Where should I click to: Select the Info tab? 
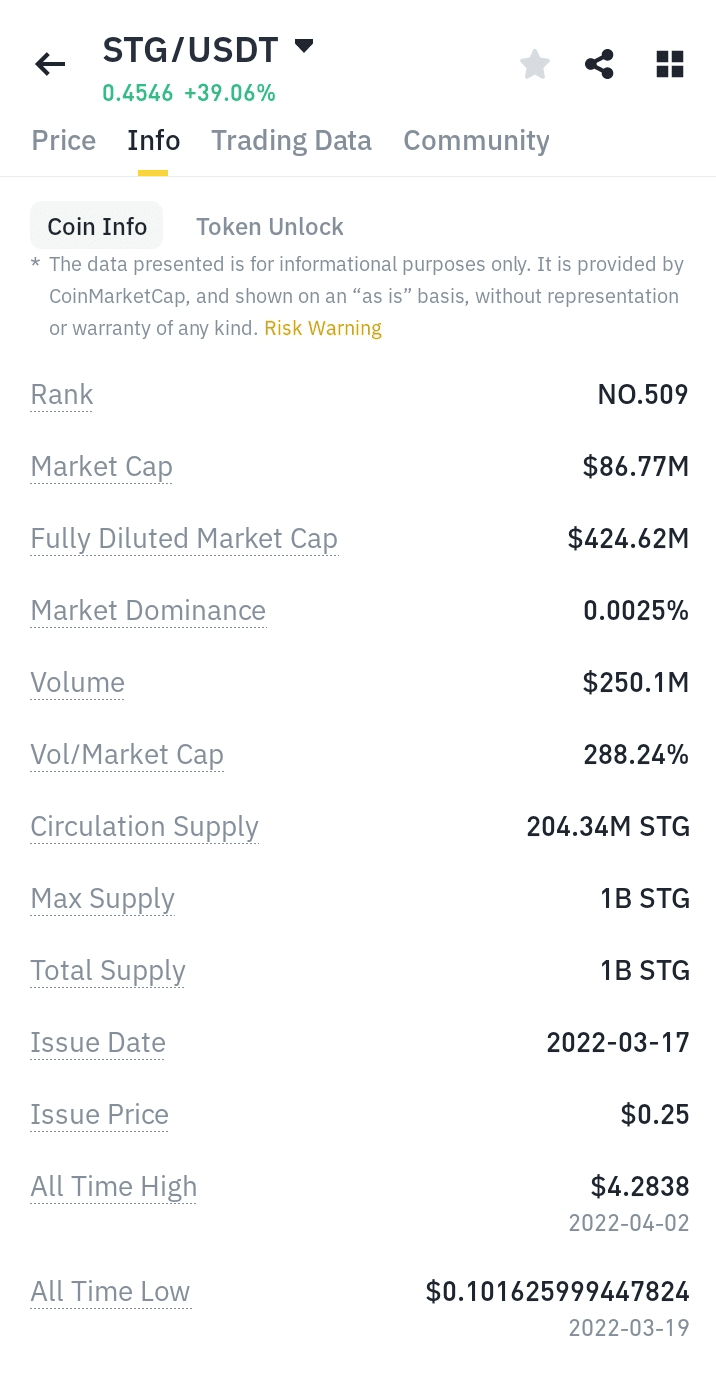[153, 140]
